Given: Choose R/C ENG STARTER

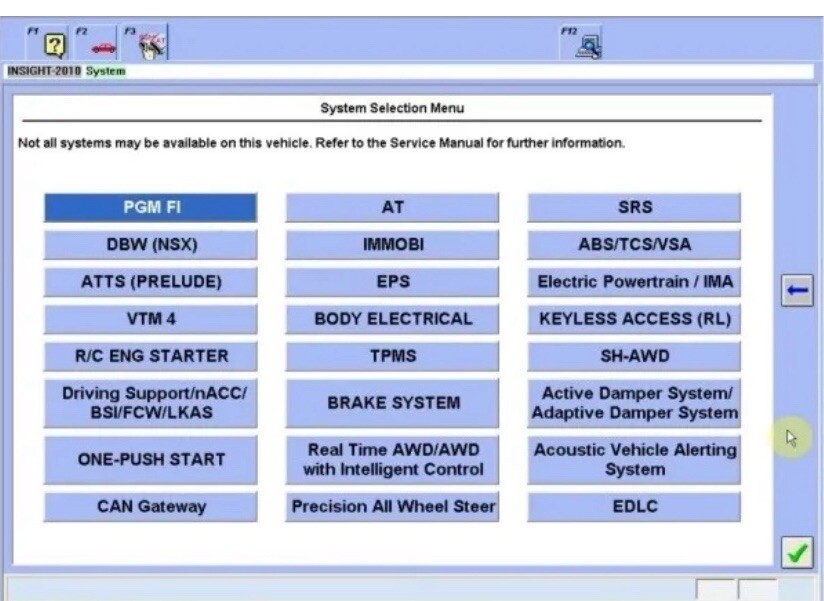Looking at the screenshot, I should [151, 357].
